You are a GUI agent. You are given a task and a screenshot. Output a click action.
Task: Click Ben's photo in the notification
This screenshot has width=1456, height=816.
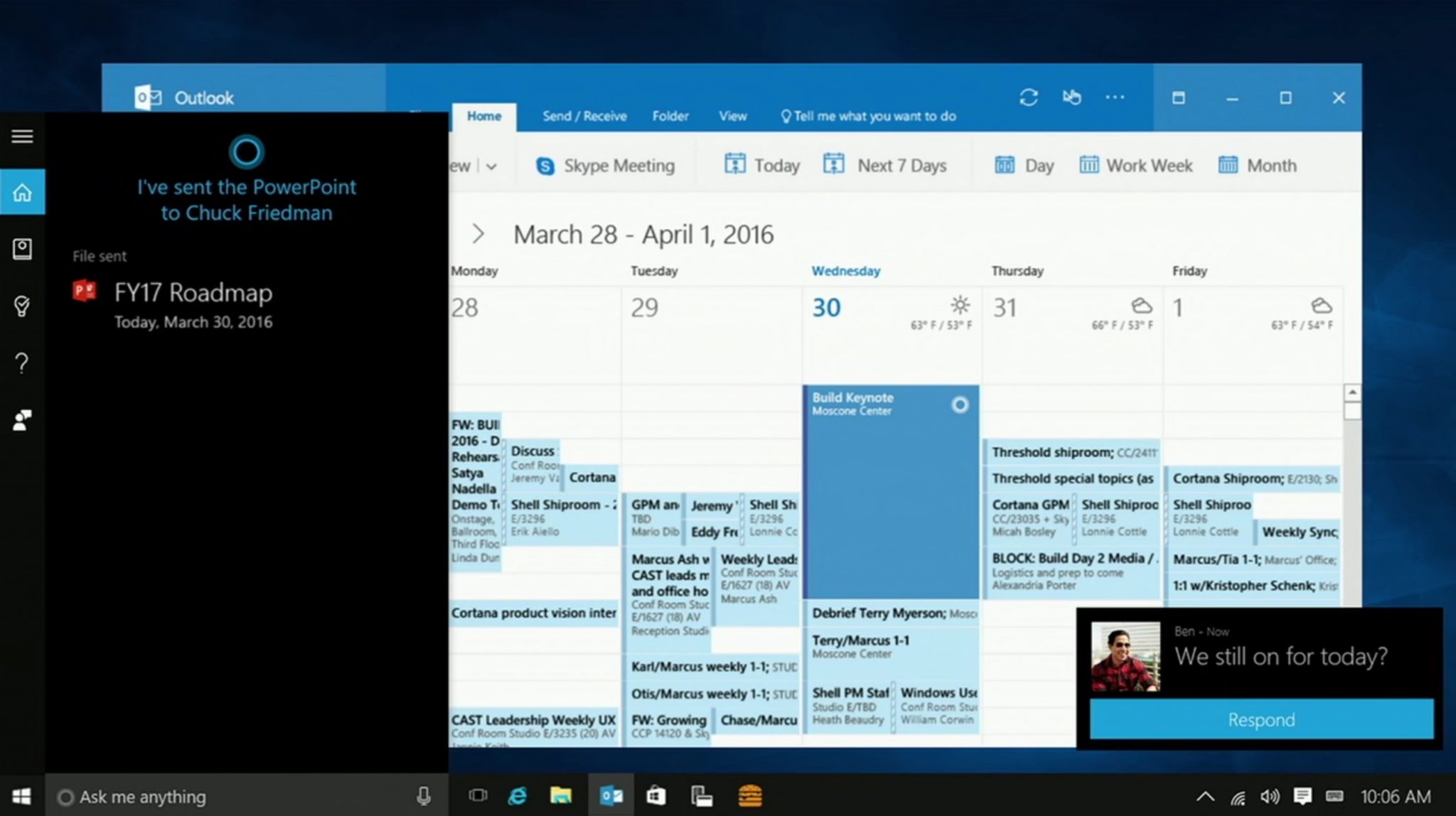1125,657
